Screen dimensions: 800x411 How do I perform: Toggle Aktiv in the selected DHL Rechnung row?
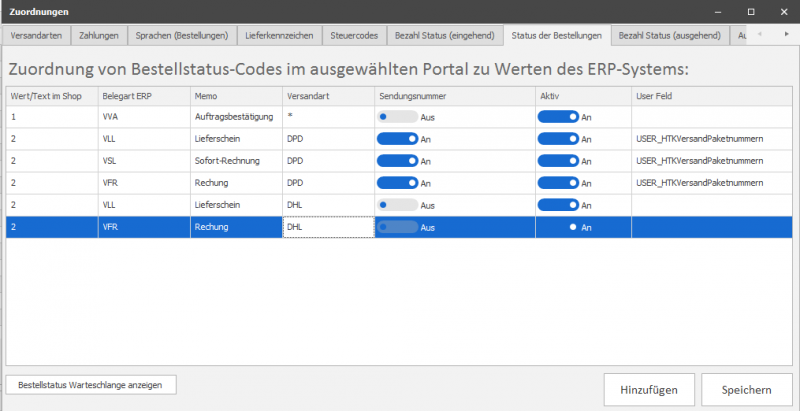tap(558, 227)
